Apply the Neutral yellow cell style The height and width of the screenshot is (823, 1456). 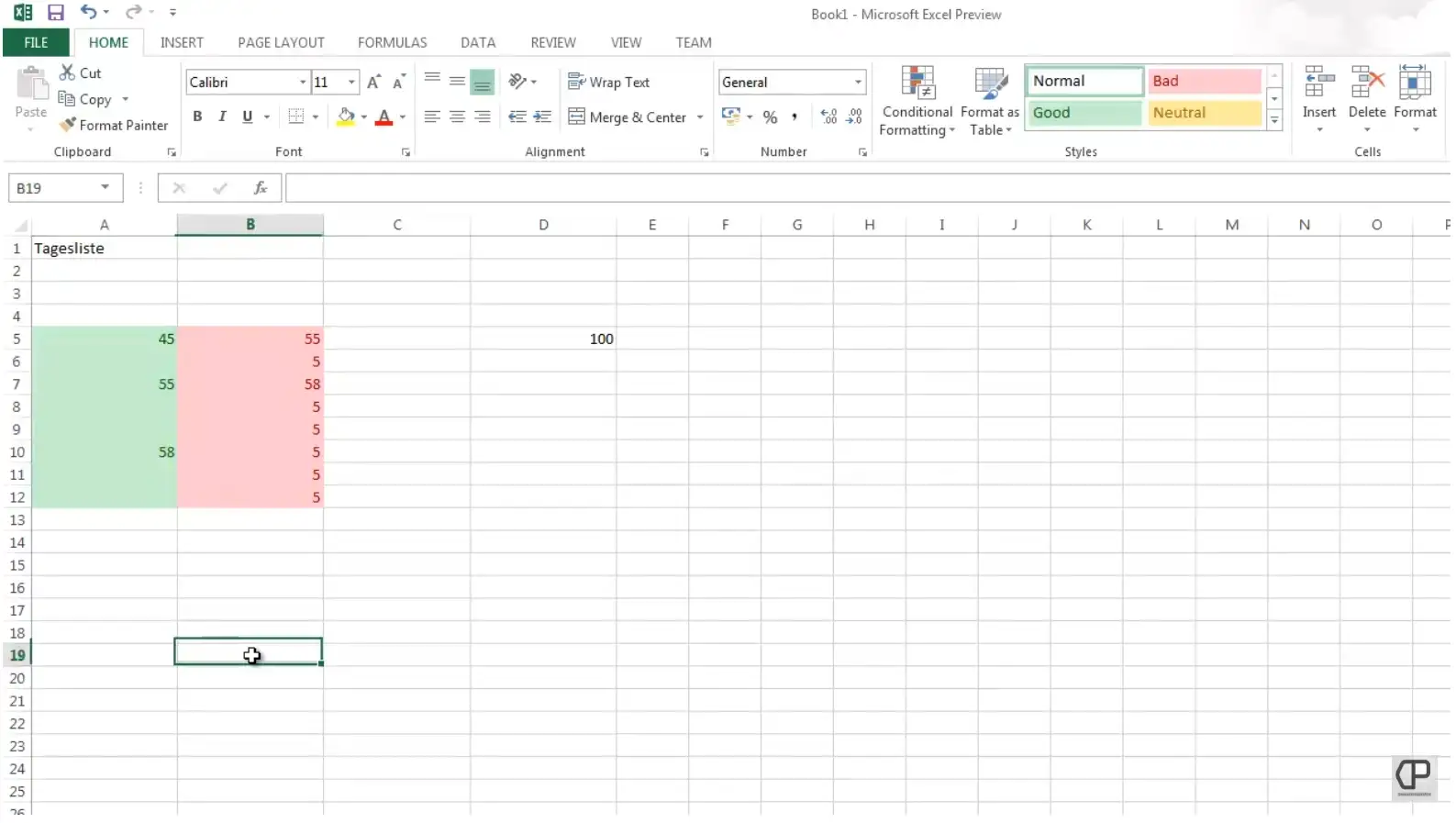pos(1204,113)
